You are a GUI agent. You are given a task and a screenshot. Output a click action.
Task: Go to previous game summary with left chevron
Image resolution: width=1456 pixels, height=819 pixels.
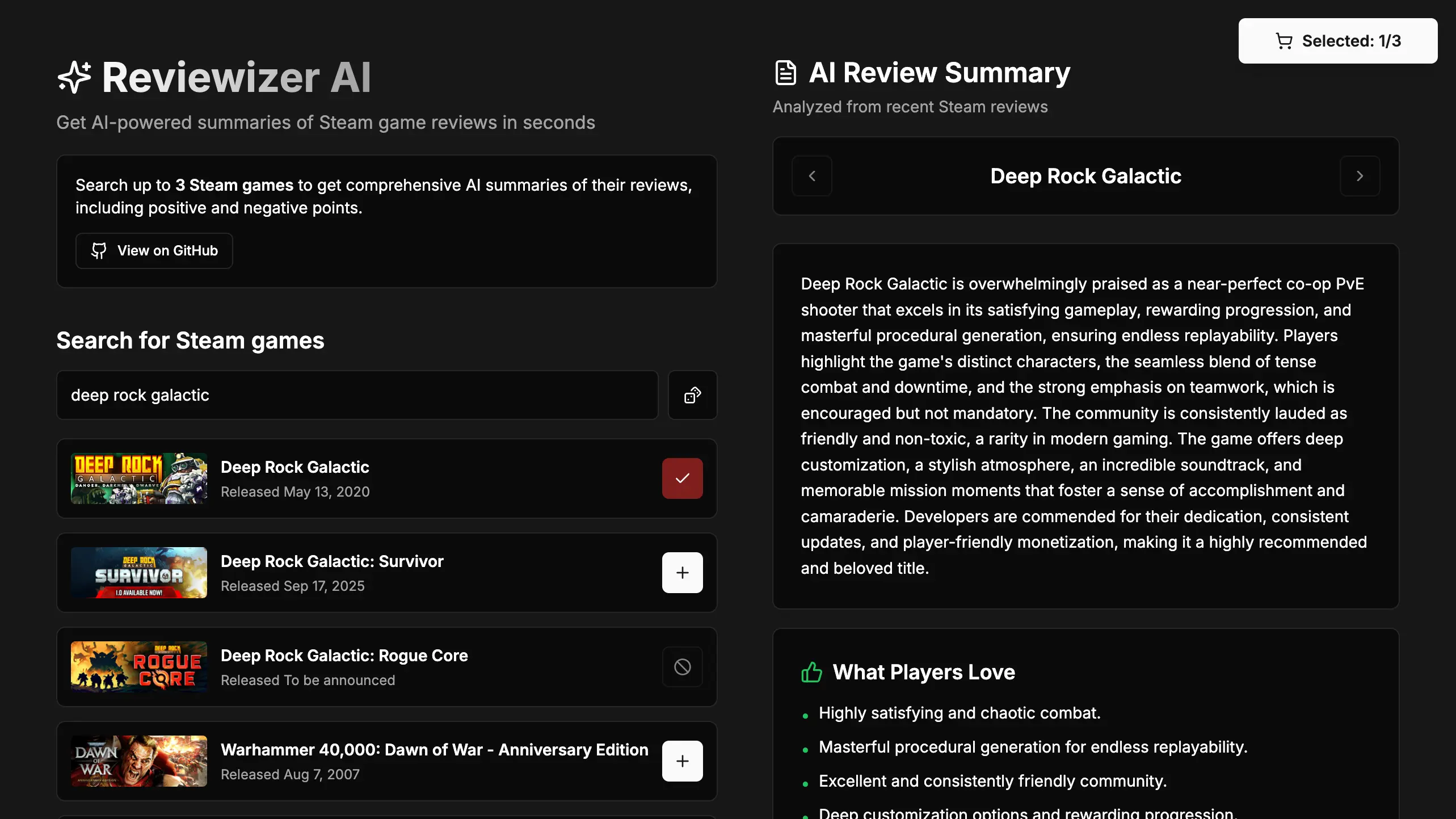pos(812,176)
